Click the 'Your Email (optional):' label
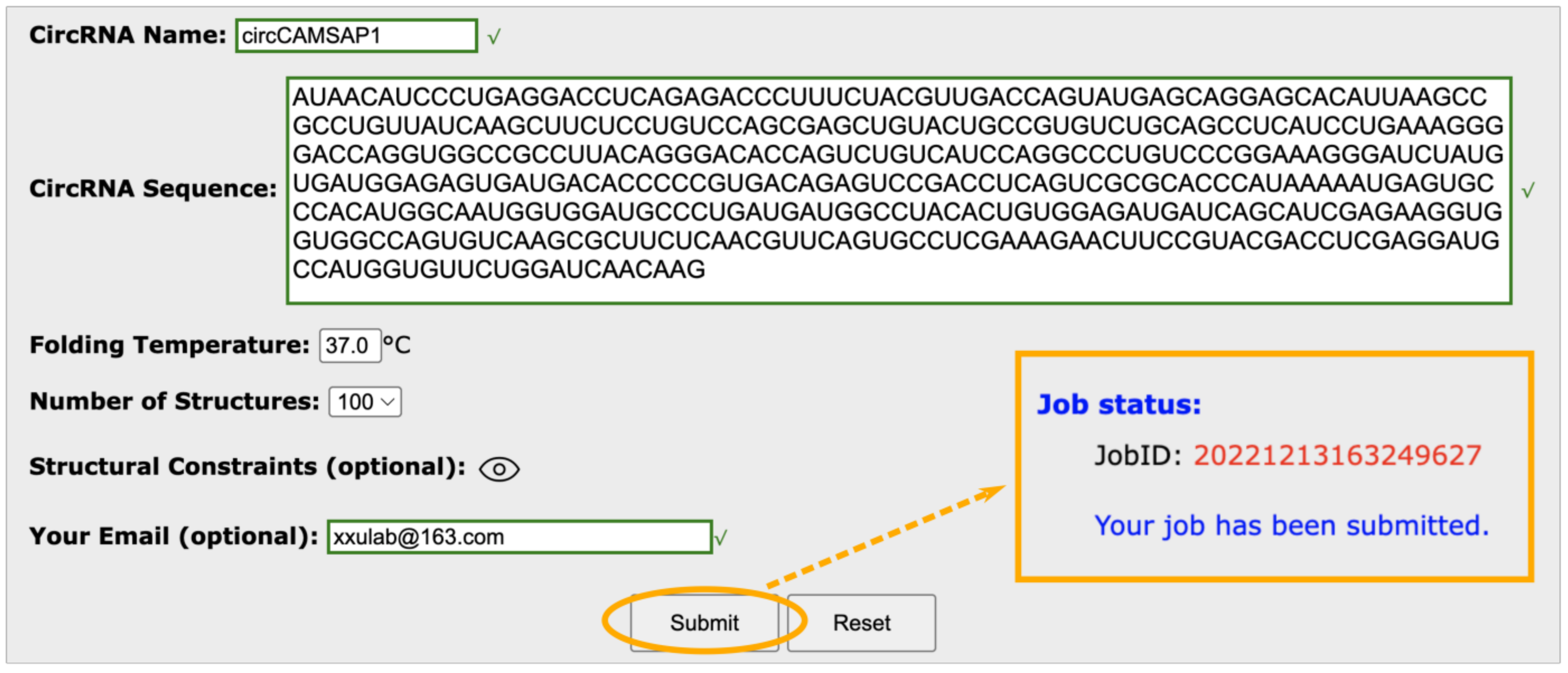The height and width of the screenshot is (673, 1568). tap(173, 536)
